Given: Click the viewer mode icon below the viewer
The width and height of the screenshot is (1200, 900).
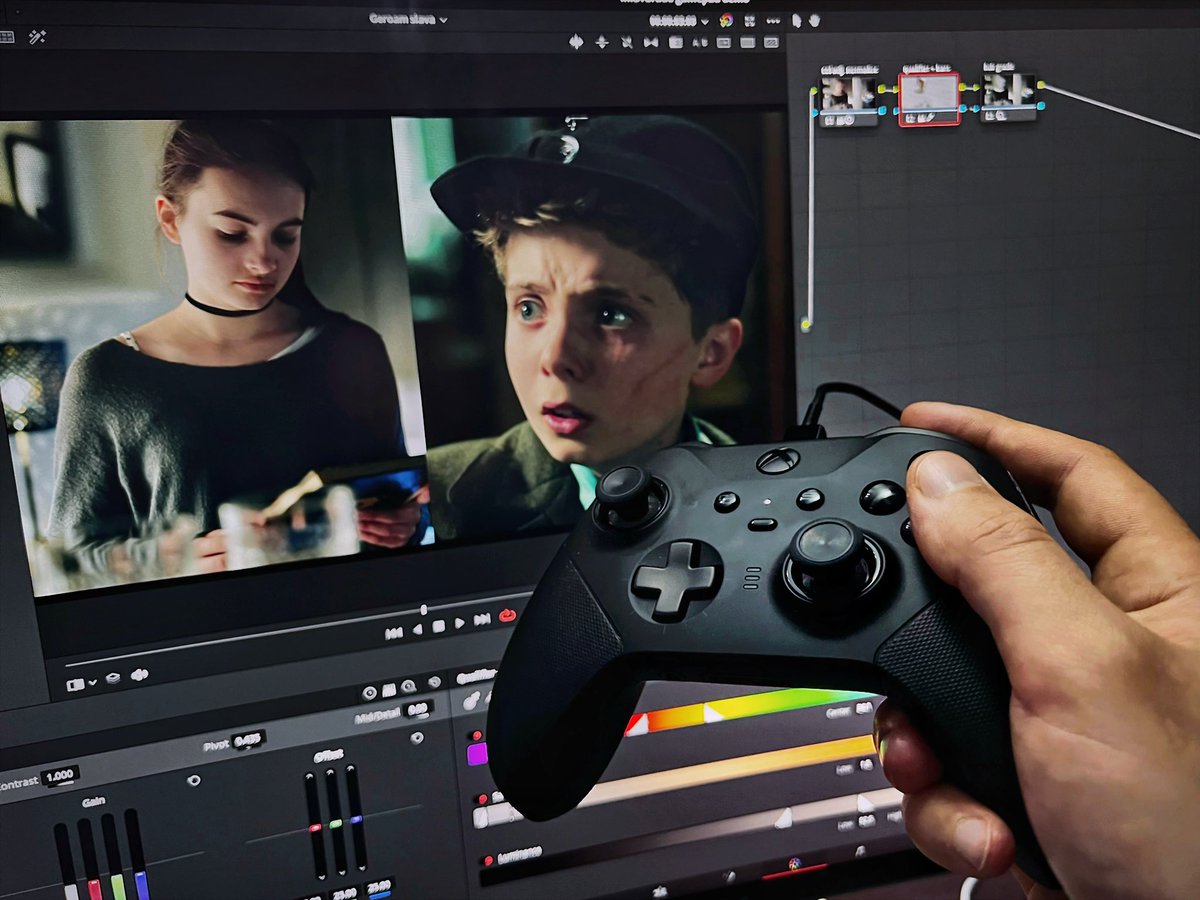Looking at the screenshot, I should point(74,685).
